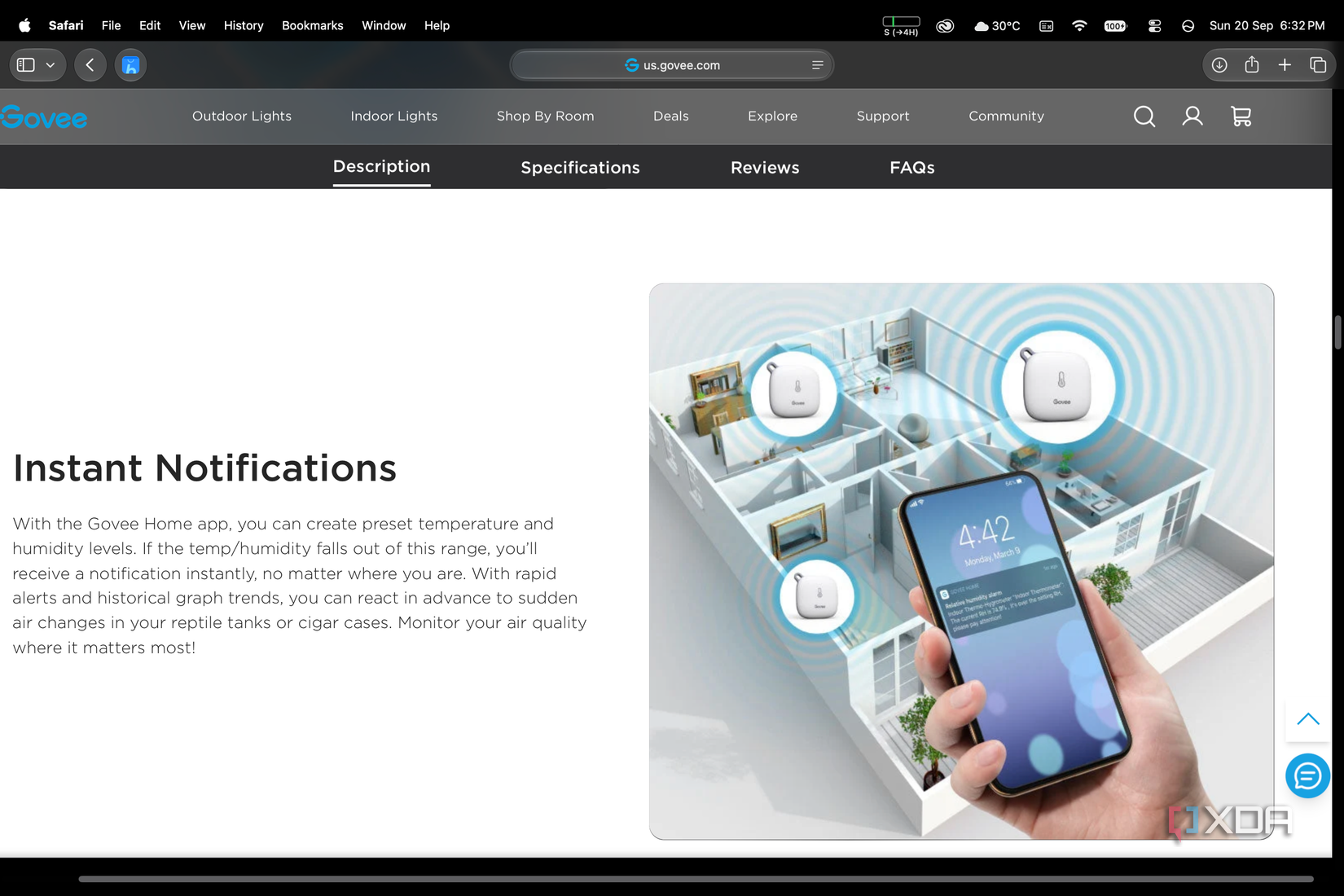Open the History menu
Screen dimensions: 1344x896
[244, 25]
